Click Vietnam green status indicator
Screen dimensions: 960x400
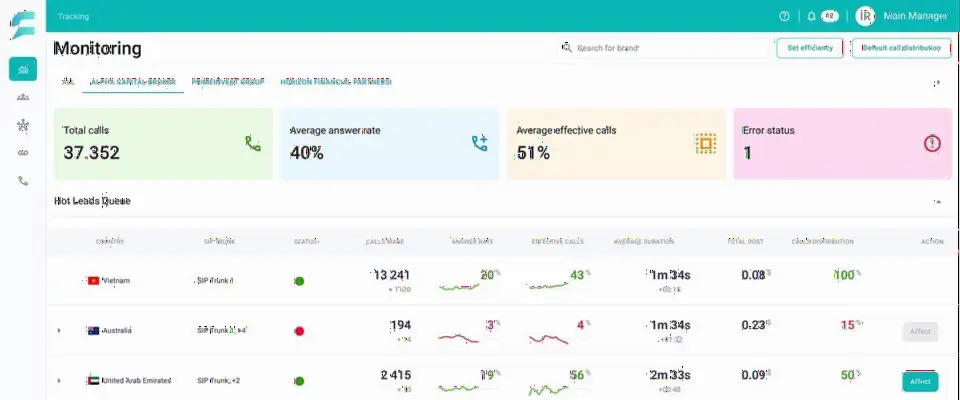pos(299,281)
